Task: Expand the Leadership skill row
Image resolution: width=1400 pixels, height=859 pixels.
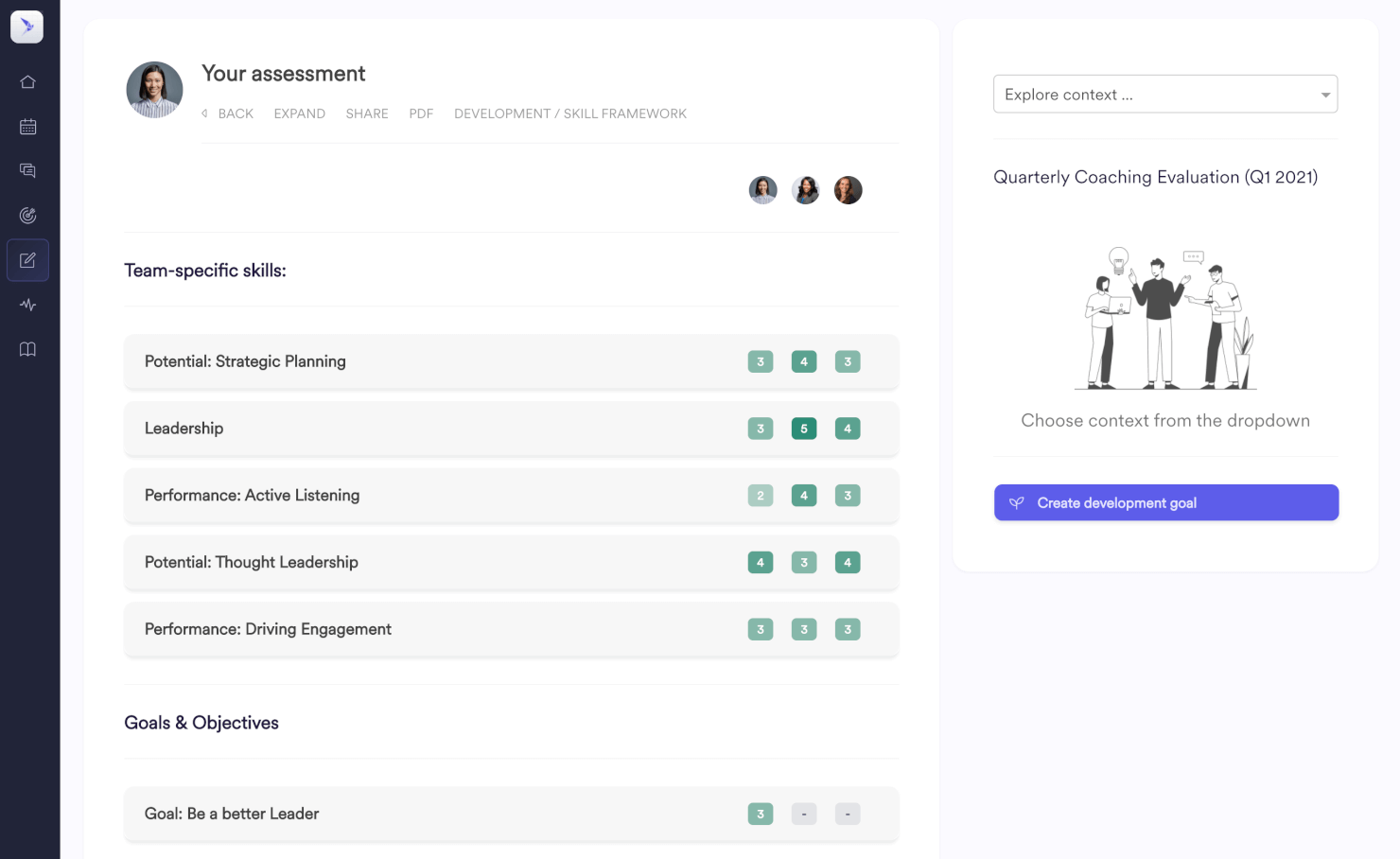Action: click(x=512, y=429)
